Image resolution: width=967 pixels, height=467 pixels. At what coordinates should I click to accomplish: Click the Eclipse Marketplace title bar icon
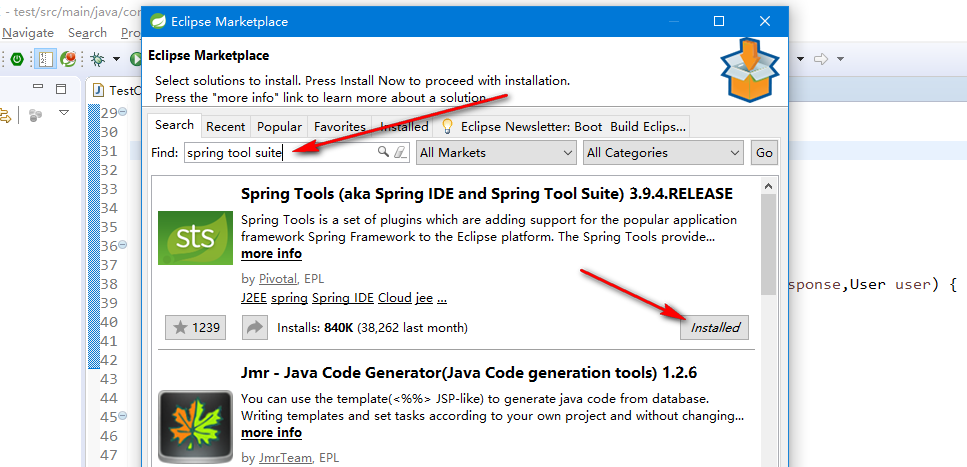158,22
